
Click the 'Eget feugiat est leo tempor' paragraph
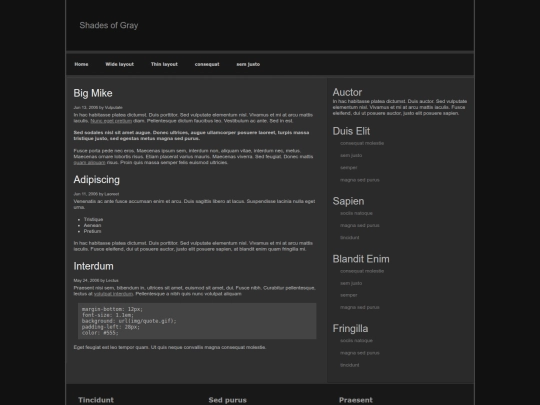[169, 347]
